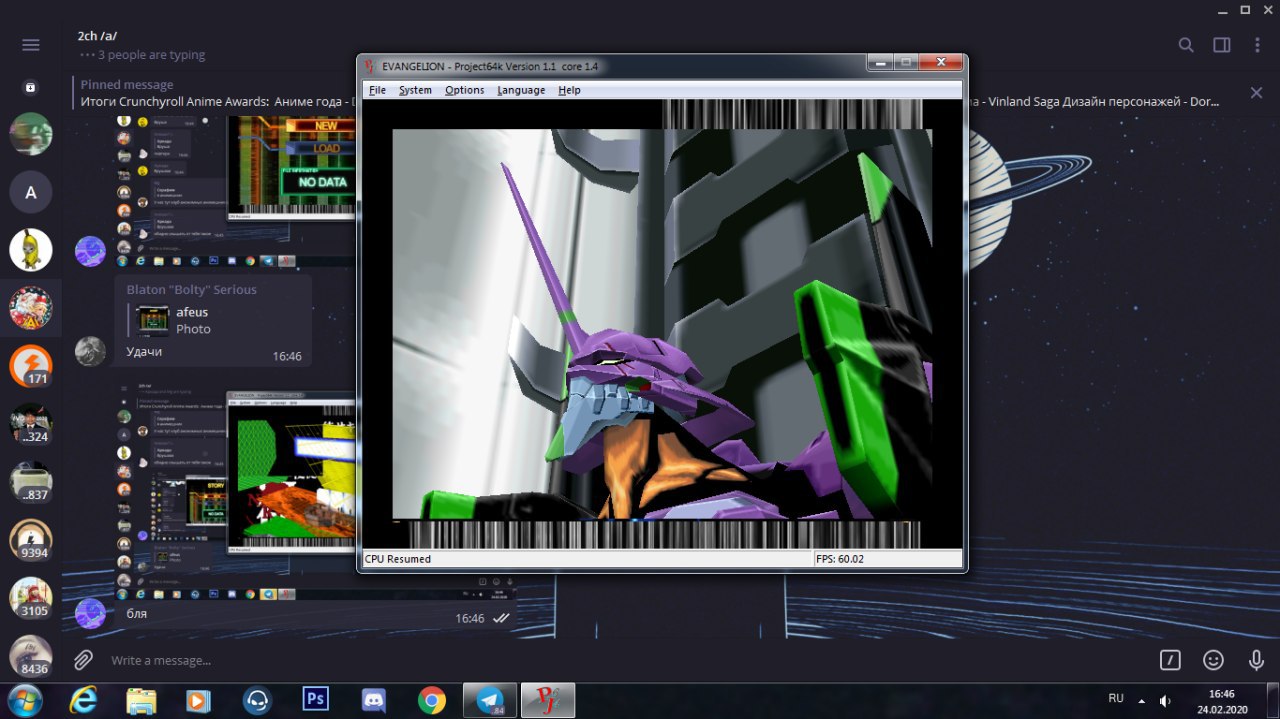The image size is (1280, 719).
Task: Open the chat showing ..837 unread badge
Action: click(x=31, y=482)
